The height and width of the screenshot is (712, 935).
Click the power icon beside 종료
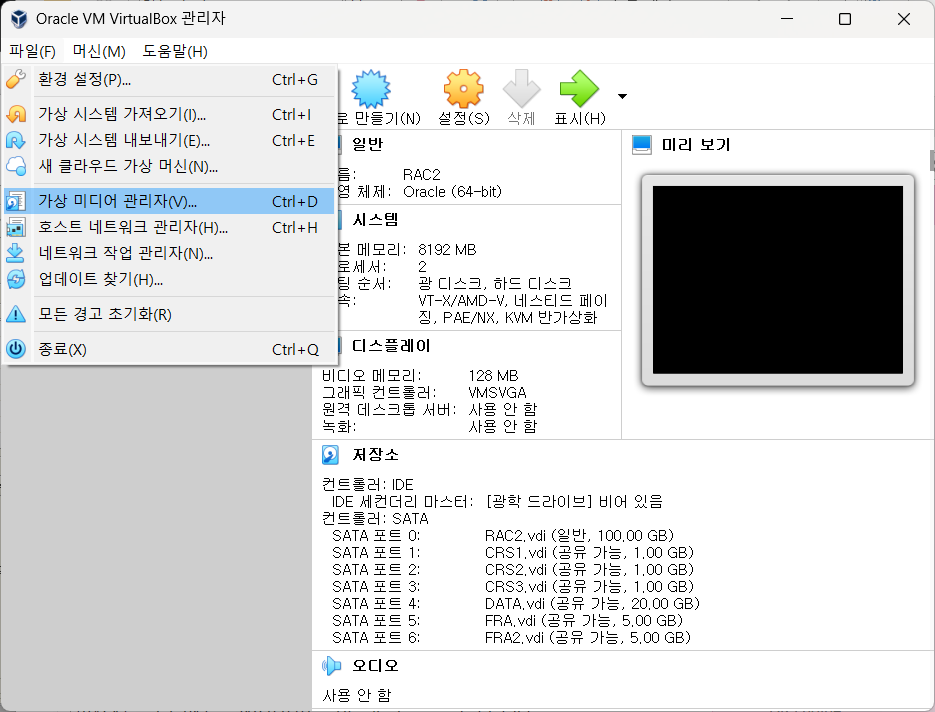16,349
